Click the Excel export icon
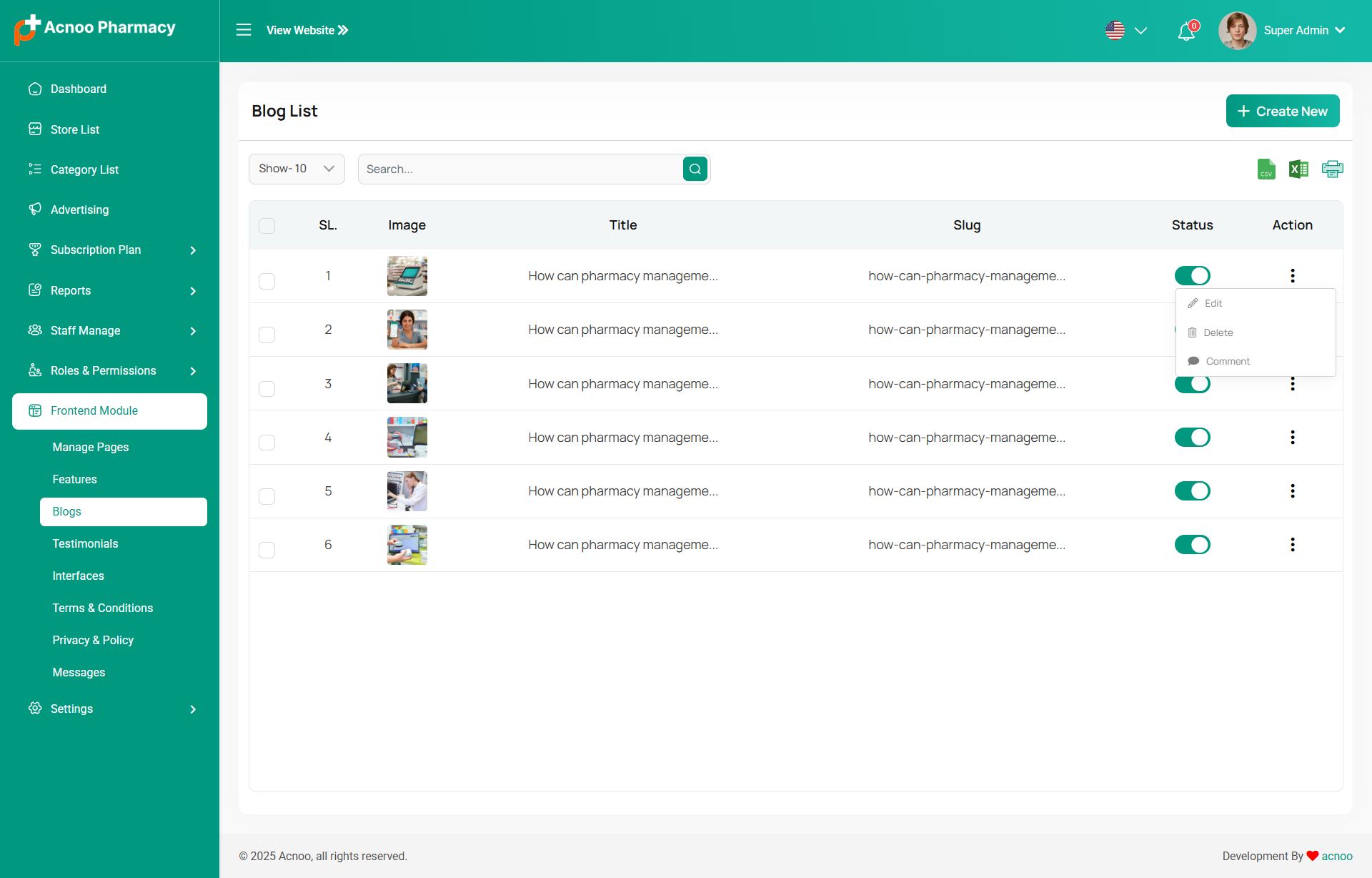Image resolution: width=1372 pixels, height=878 pixels. point(1298,169)
